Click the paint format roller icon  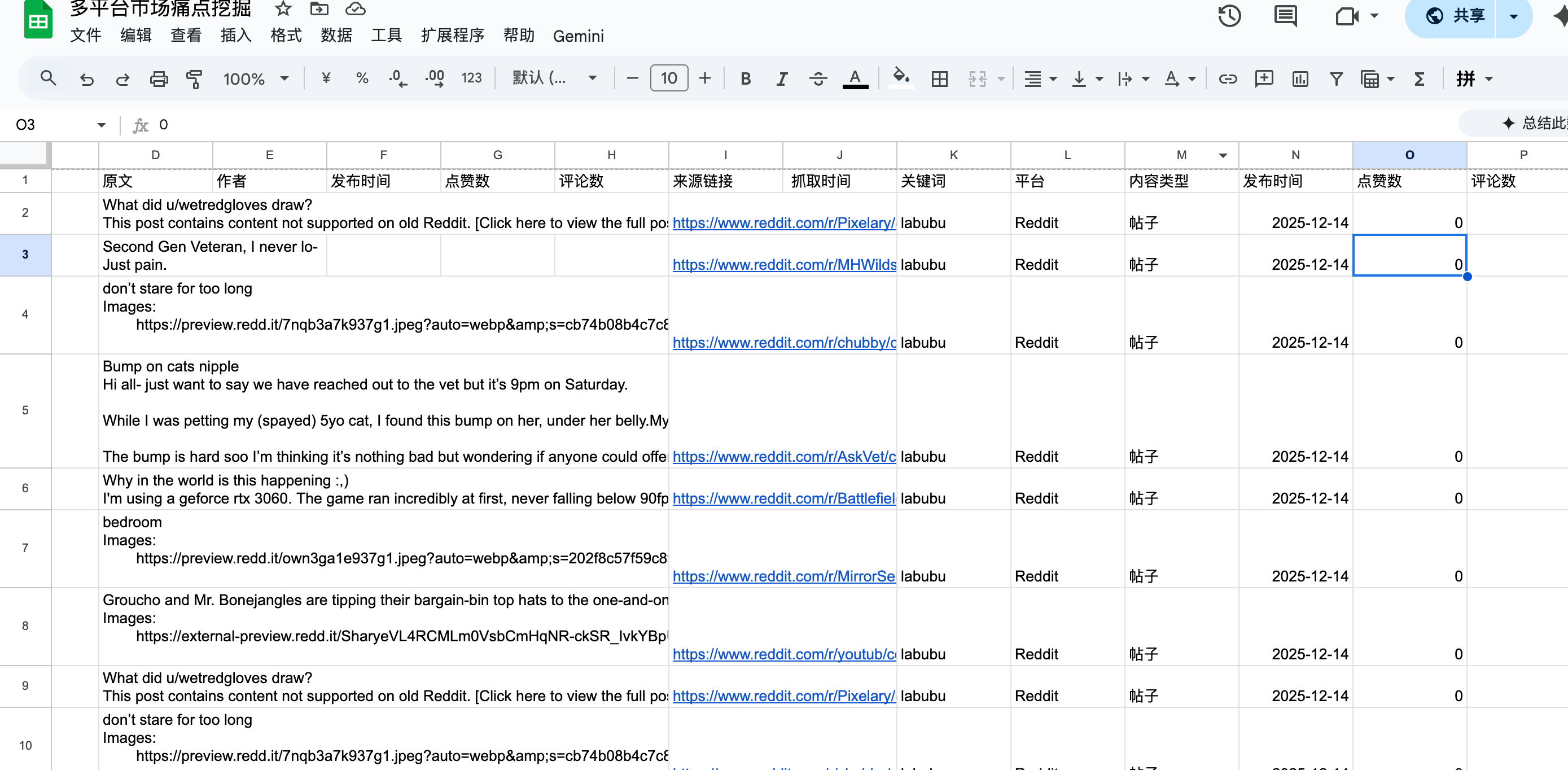[194, 78]
